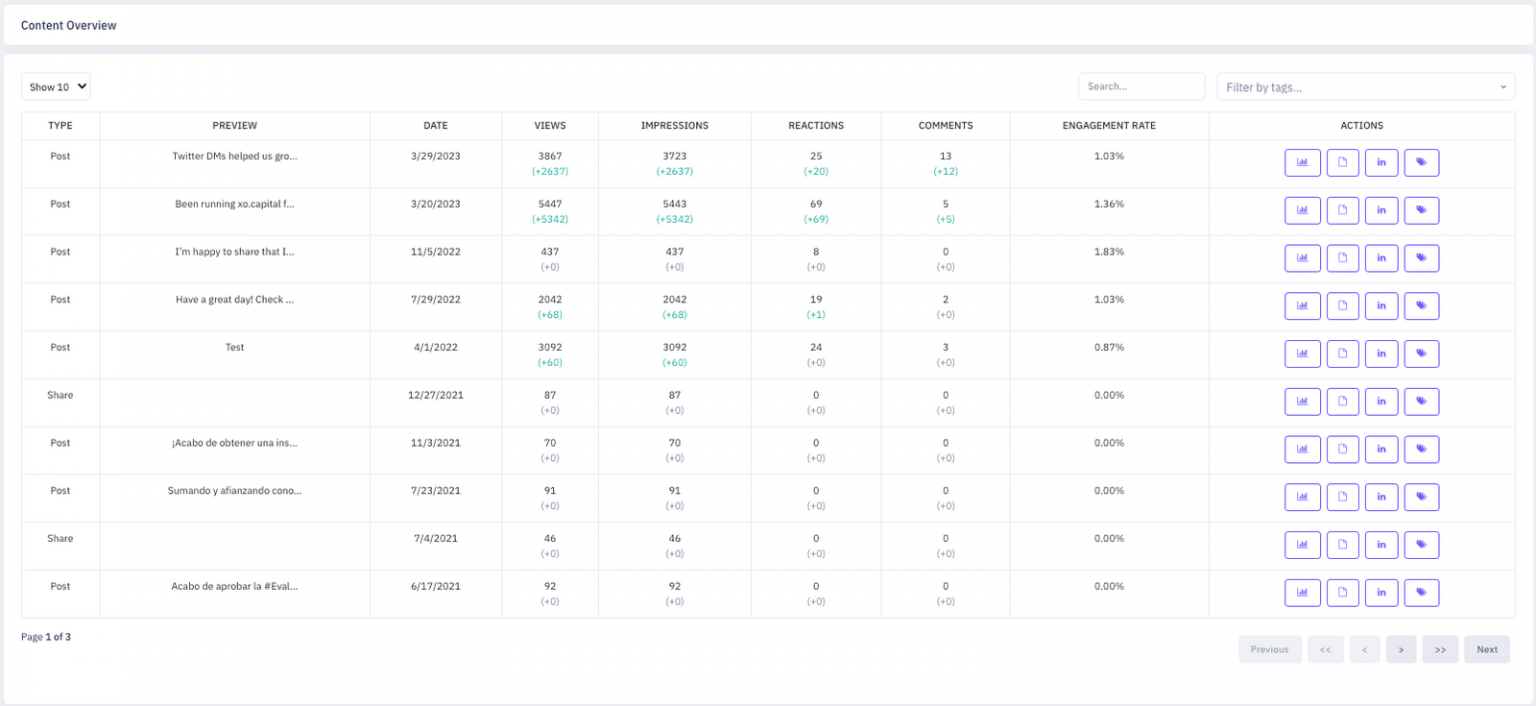The width and height of the screenshot is (1536, 706).
Task: Open chart icon for the 'Test' post
Action: click(1302, 354)
